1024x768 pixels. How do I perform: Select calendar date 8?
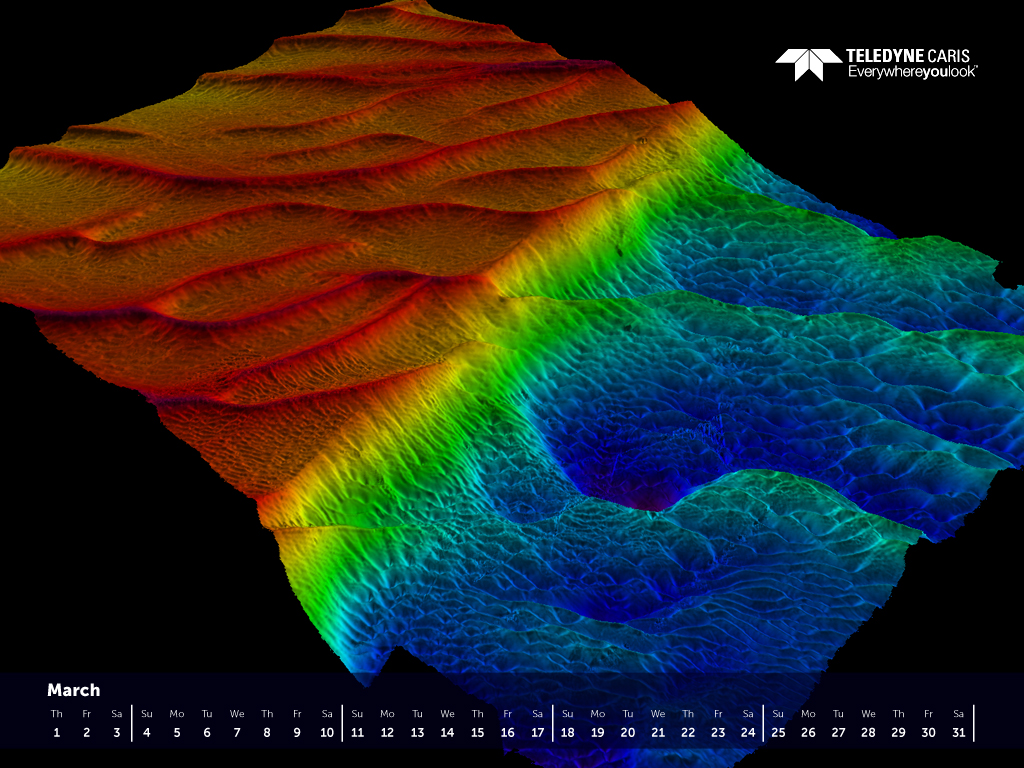point(267,733)
